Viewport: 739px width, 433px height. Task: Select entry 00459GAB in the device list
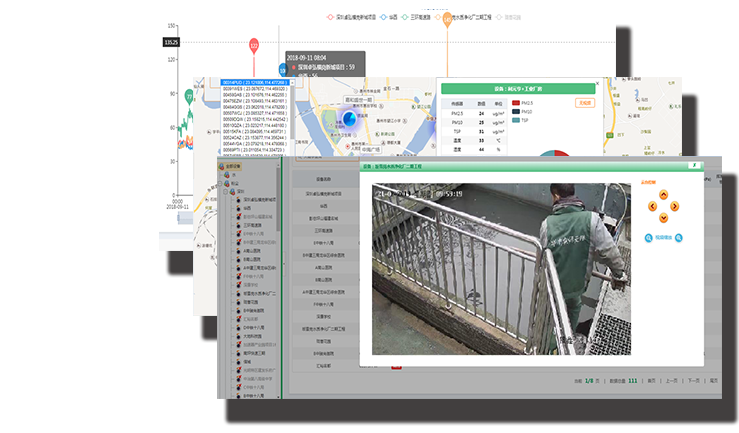tap(255, 95)
